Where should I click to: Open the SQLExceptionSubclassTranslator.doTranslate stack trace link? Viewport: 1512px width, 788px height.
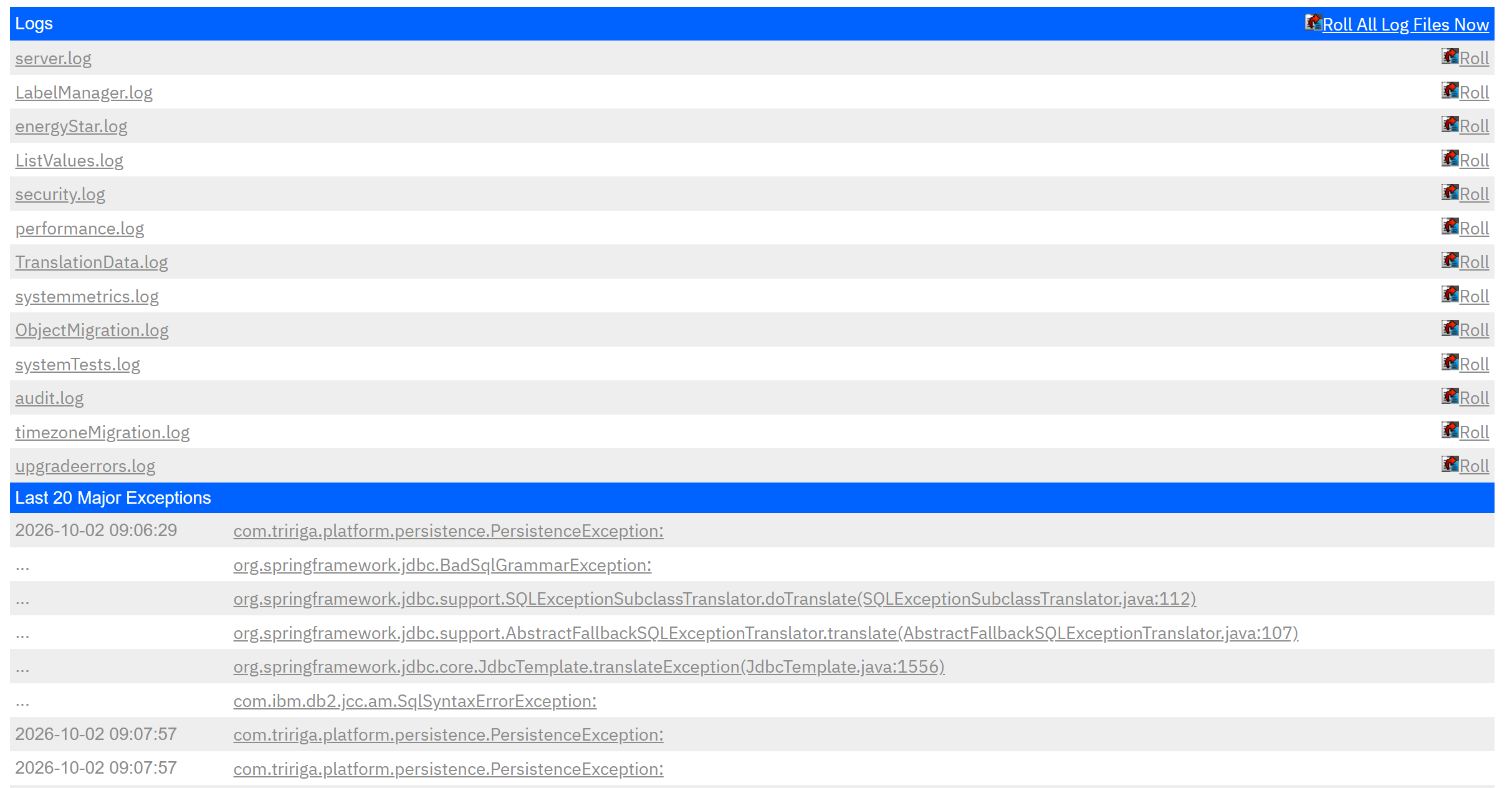715,599
